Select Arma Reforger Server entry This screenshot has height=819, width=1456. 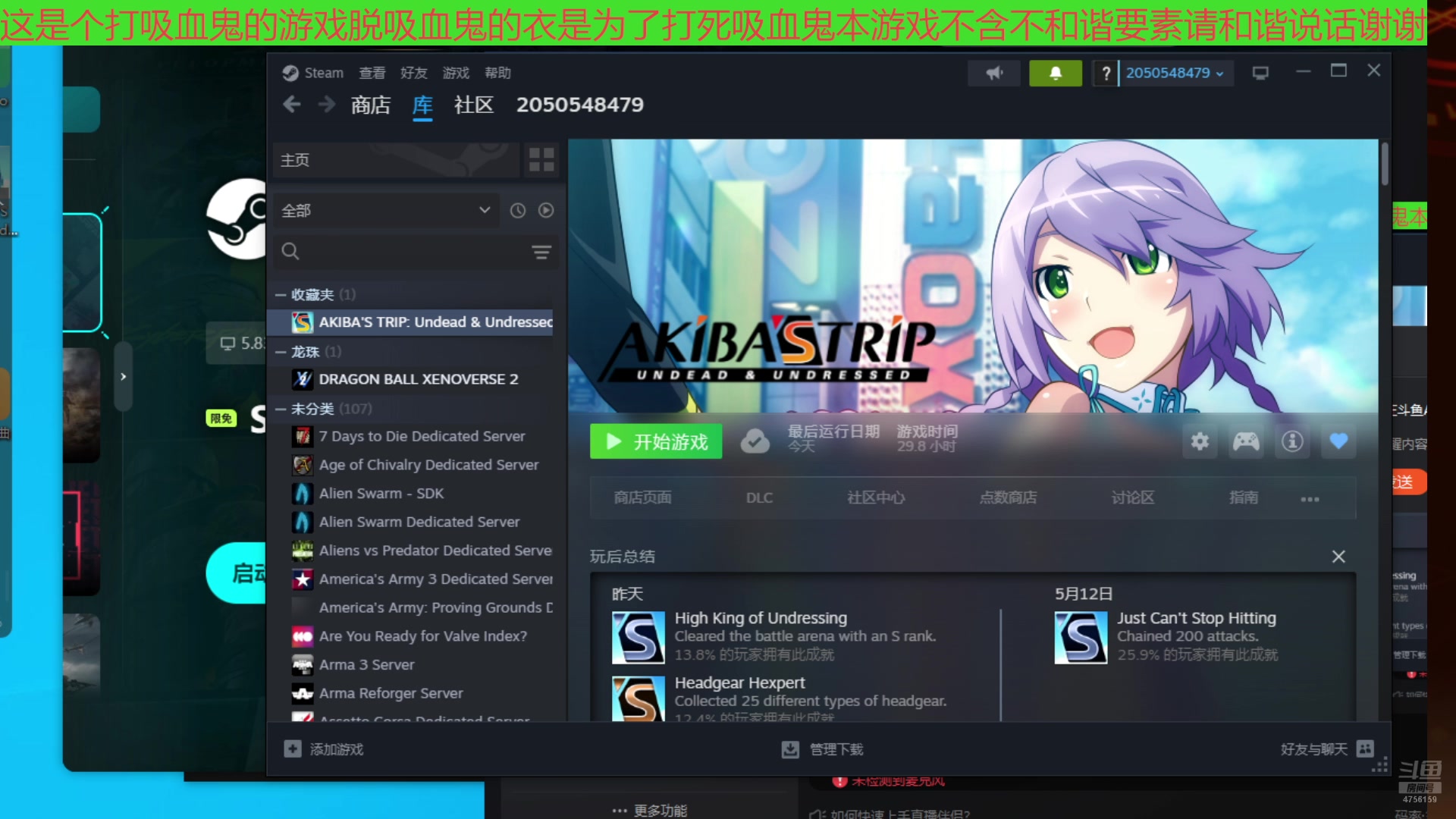(410, 693)
